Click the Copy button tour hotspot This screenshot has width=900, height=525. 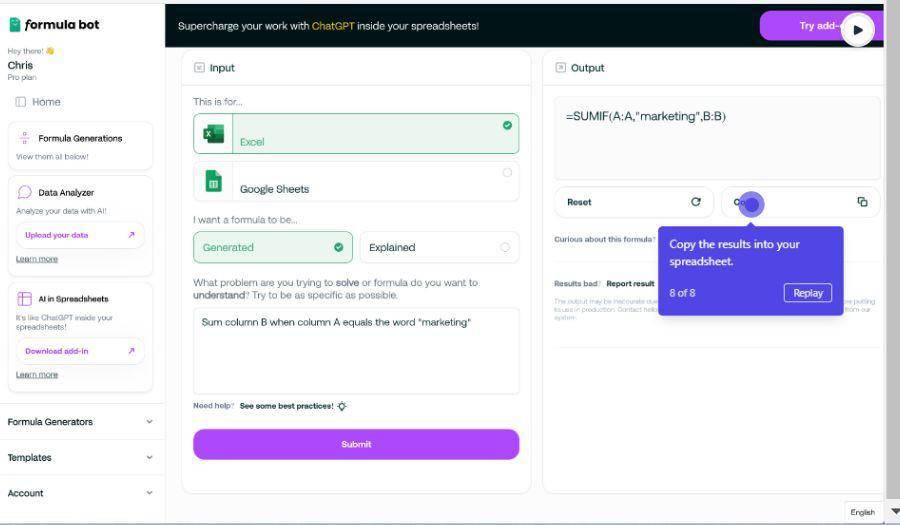tap(751, 204)
